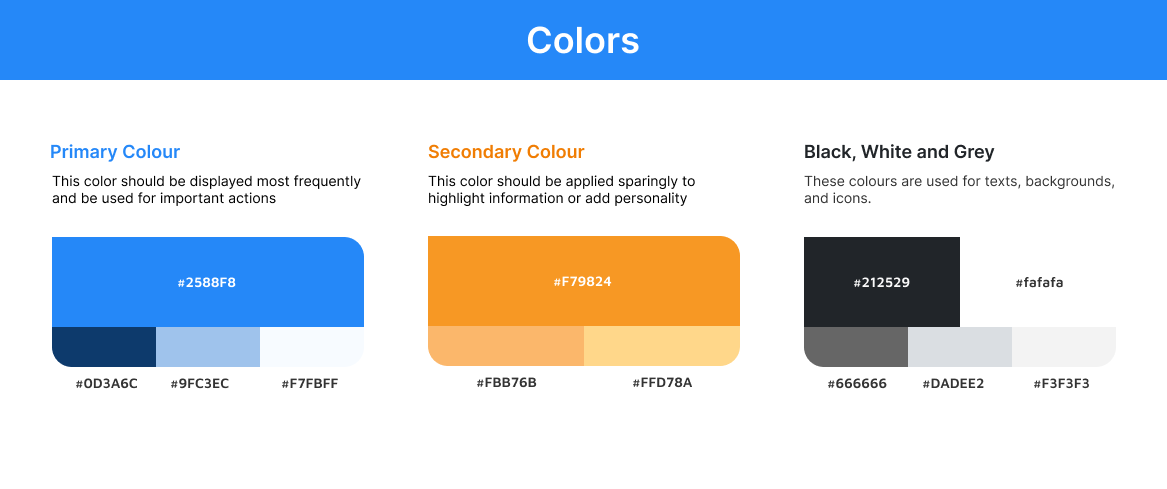The width and height of the screenshot is (1167, 489).
Task: Select the dark grey #666666 swatch
Action: click(x=856, y=347)
